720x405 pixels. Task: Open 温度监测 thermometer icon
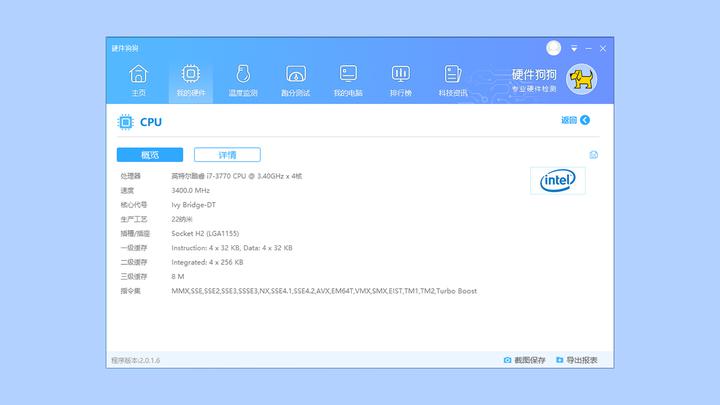(x=243, y=73)
